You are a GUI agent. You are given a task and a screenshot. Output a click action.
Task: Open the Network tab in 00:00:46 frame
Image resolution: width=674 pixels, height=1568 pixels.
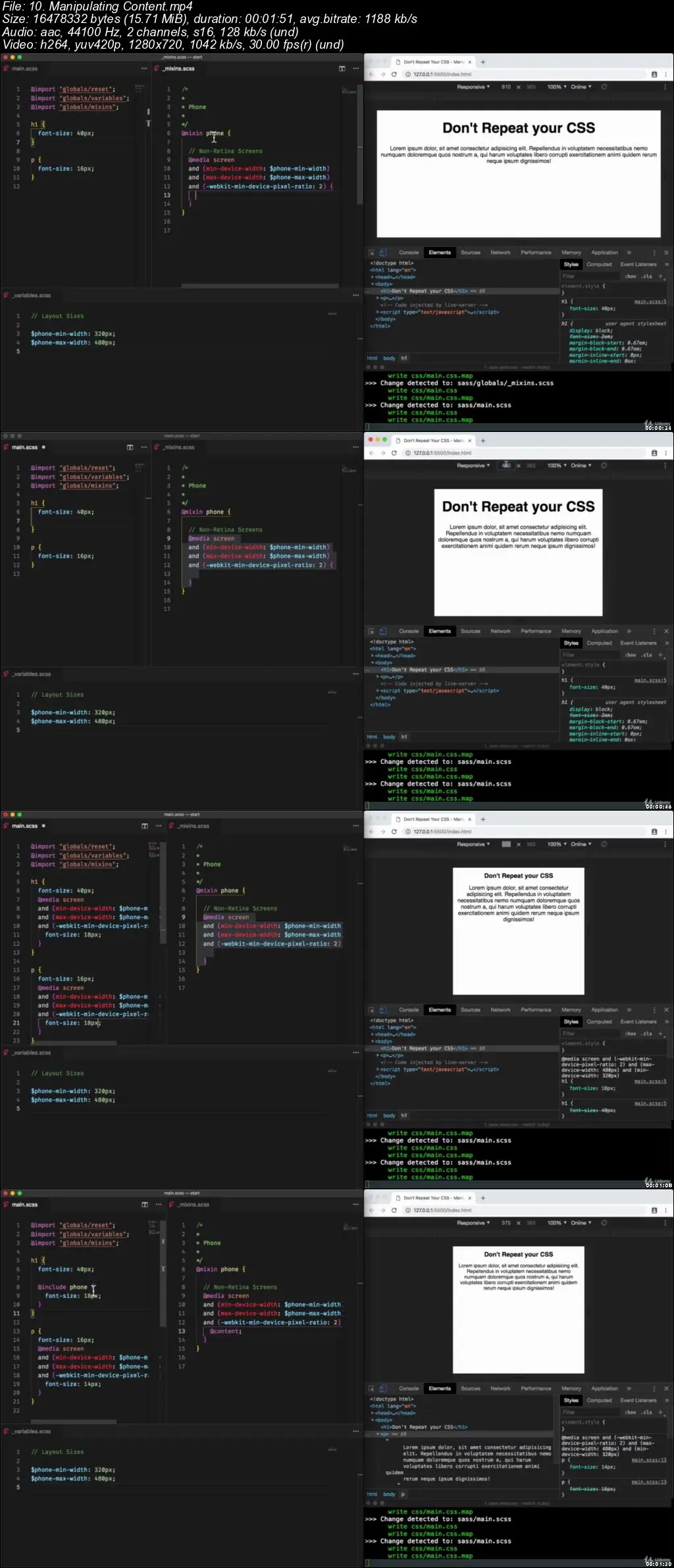coord(501,631)
